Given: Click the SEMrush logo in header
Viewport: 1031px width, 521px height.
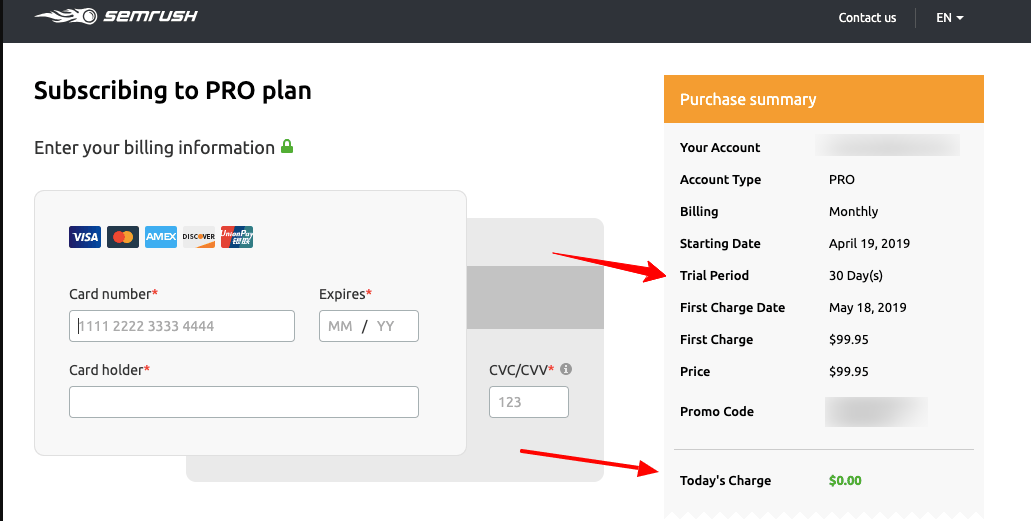Looking at the screenshot, I should tap(116, 16).
